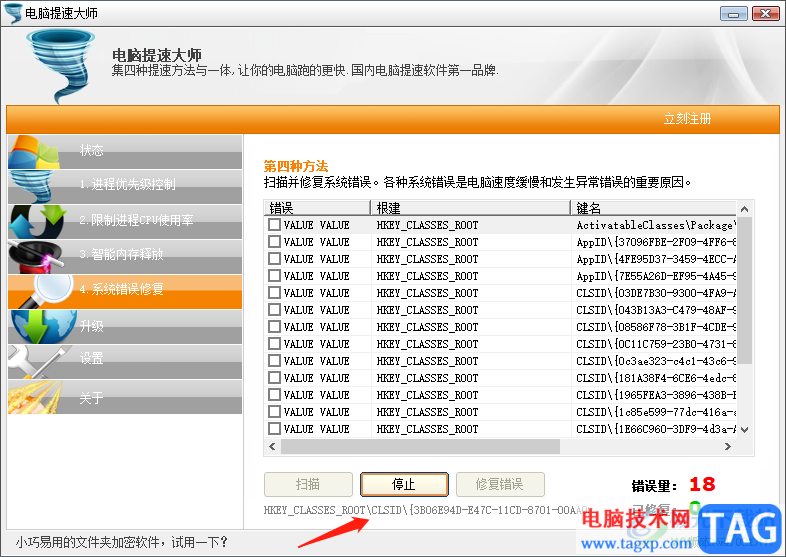Check the CLSID\{1E66C960 row checkbox
786x557 pixels.
[x=274, y=429]
